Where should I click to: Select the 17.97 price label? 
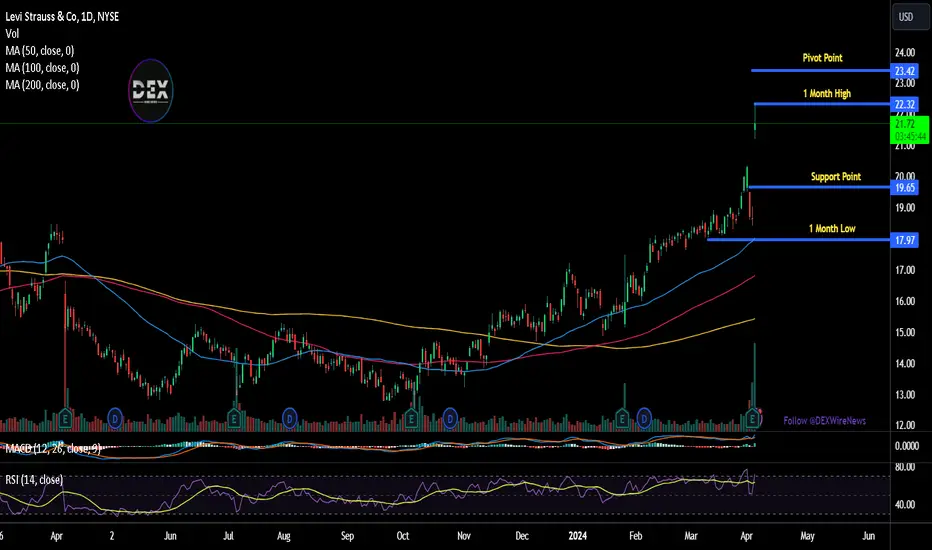click(x=905, y=240)
